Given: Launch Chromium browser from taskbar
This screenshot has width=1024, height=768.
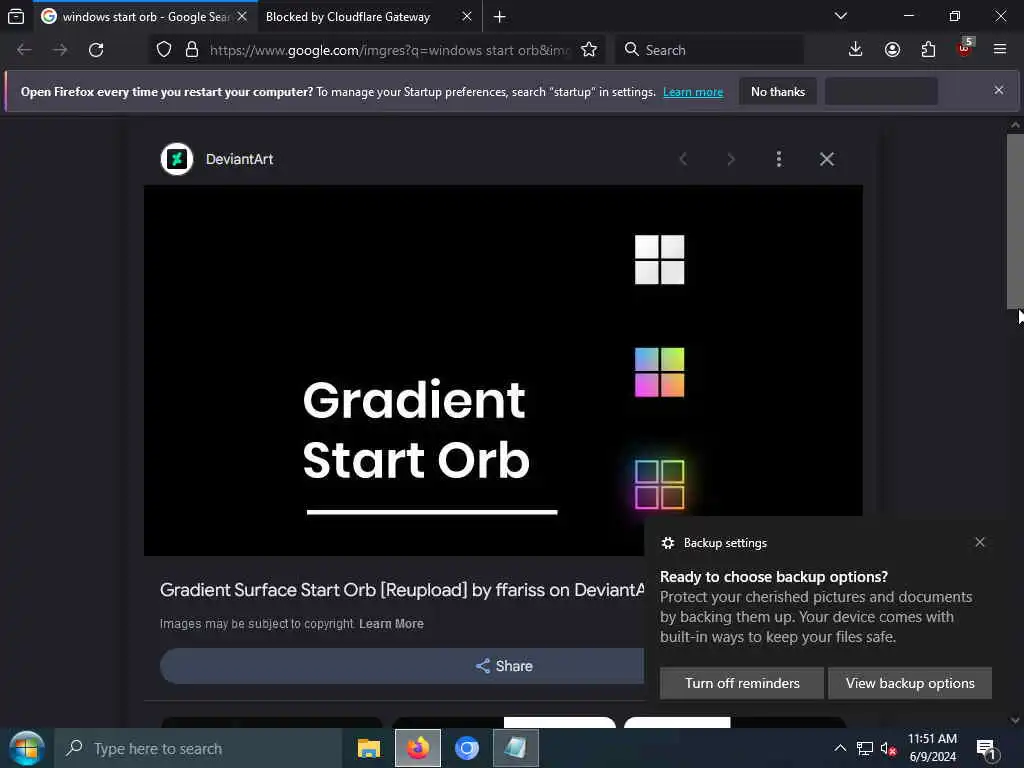Looking at the screenshot, I should tap(467, 748).
